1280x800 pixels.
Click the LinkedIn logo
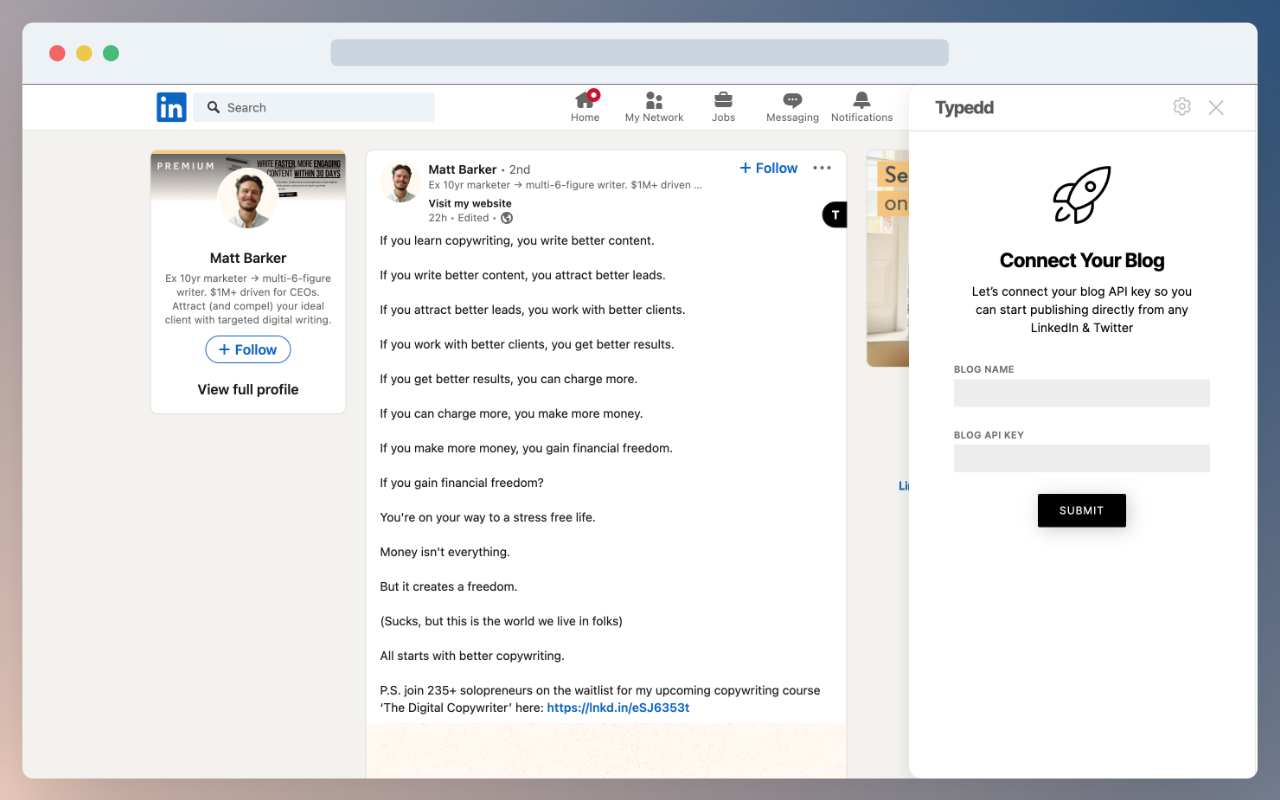(x=171, y=107)
